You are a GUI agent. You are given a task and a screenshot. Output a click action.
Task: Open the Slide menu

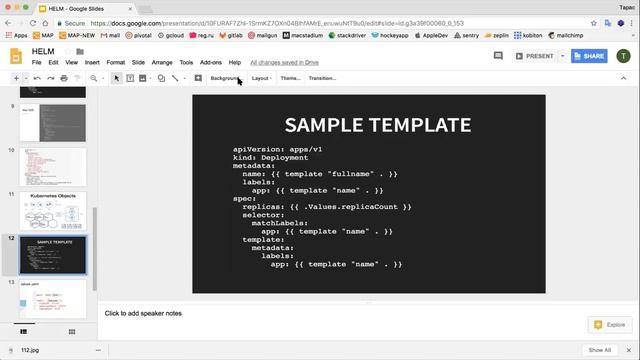138,62
